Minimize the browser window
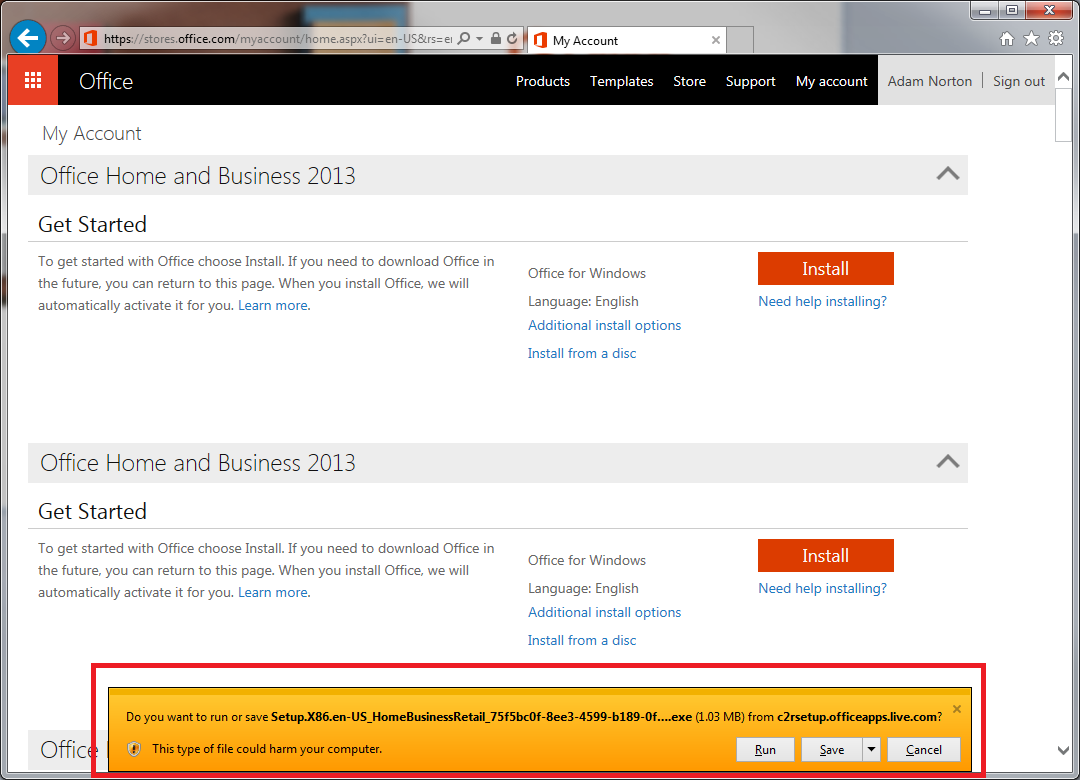The width and height of the screenshot is (1080, 780). click(x=985, y=10)
